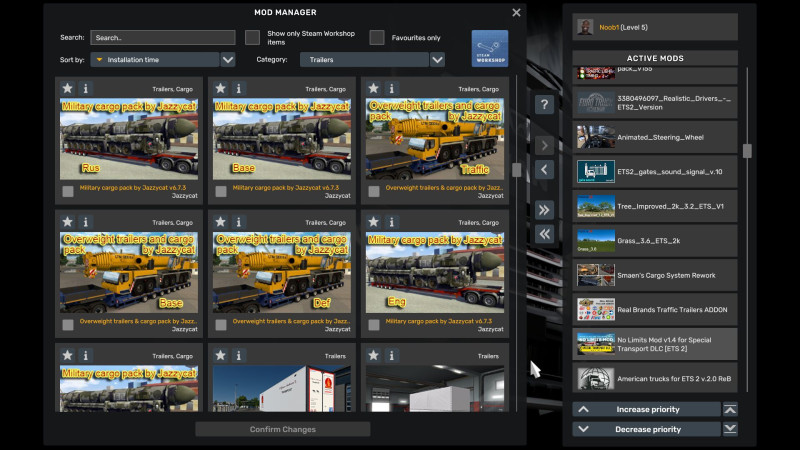Activate all mods with double right arrow
Image resolution: width=800 pixels, height=450 pixels.
point(544,210)
